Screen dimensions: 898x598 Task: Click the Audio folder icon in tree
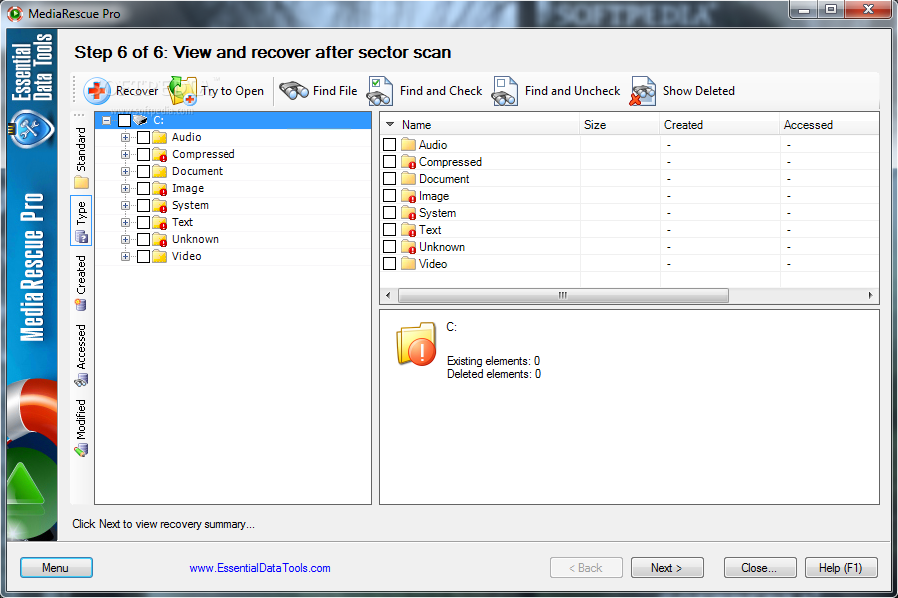(x=160, y=137)
